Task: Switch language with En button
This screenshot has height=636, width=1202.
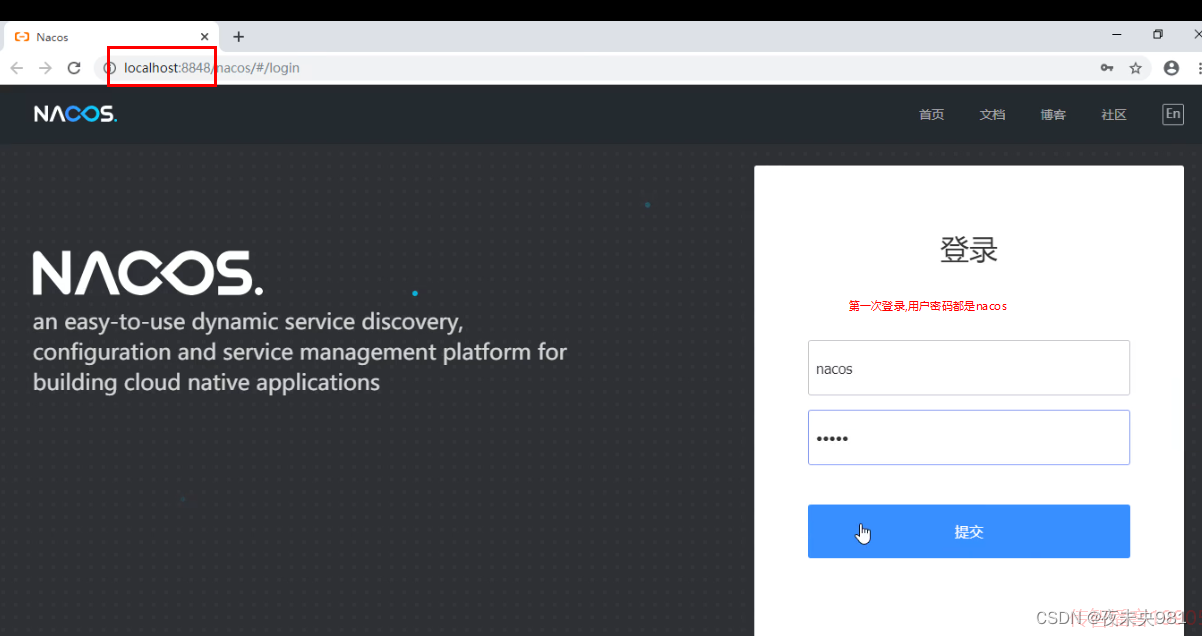Action: point(1173,114)
